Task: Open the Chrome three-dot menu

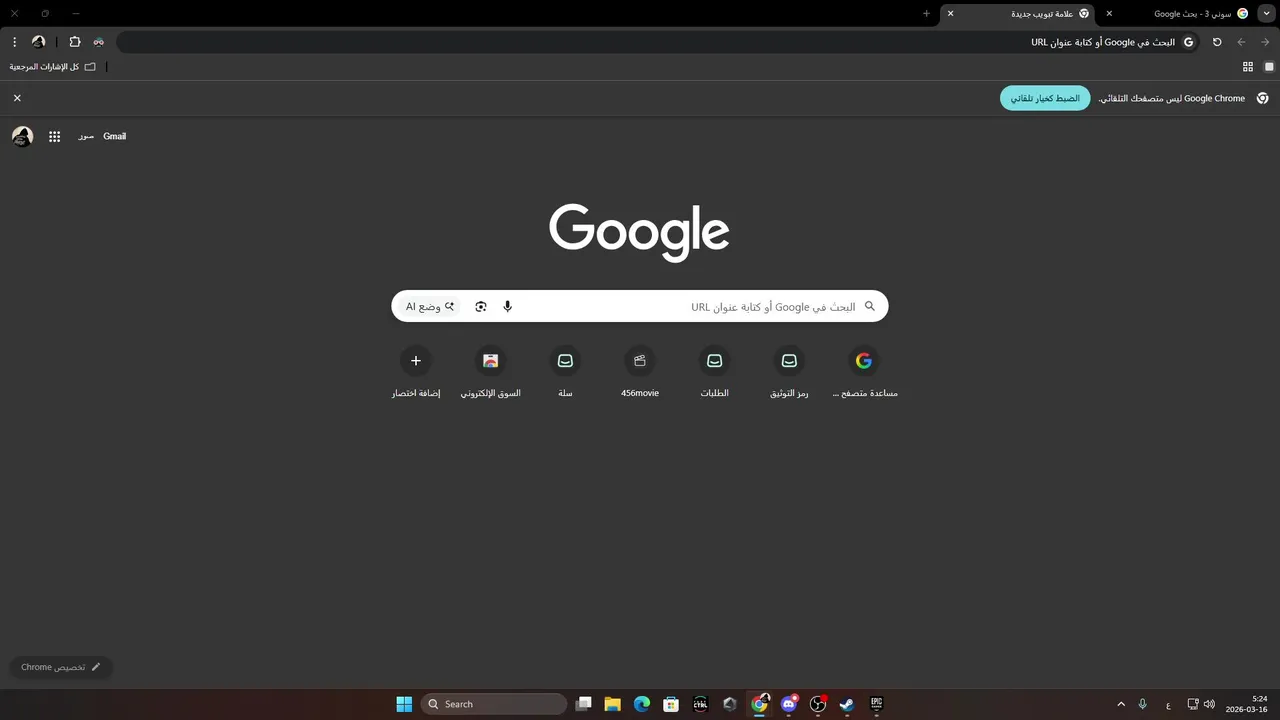Action: click(14, 42)
